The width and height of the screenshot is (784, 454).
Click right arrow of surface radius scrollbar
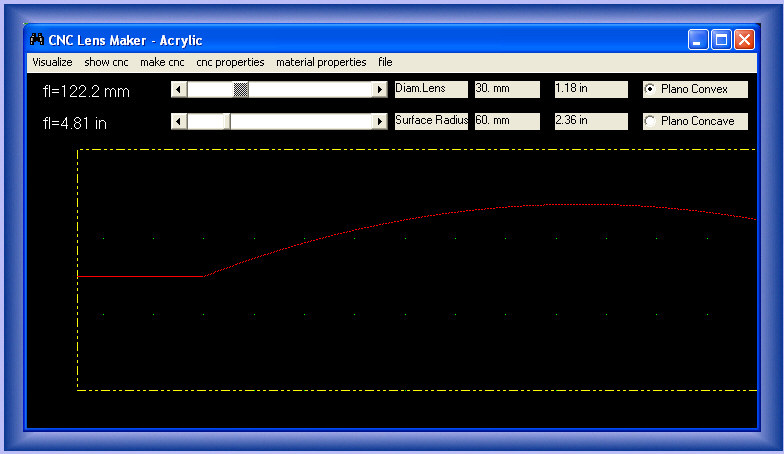379,122
